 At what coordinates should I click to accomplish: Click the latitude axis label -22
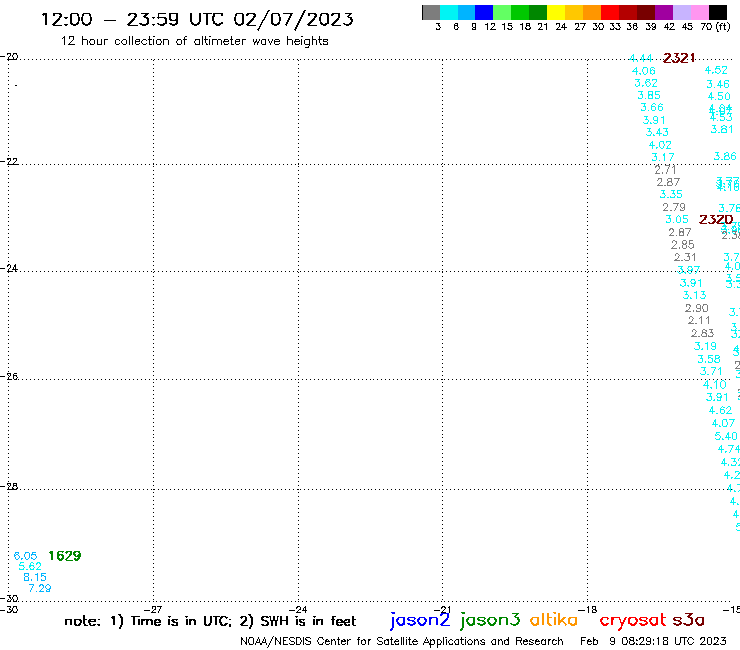pos(9,162)
